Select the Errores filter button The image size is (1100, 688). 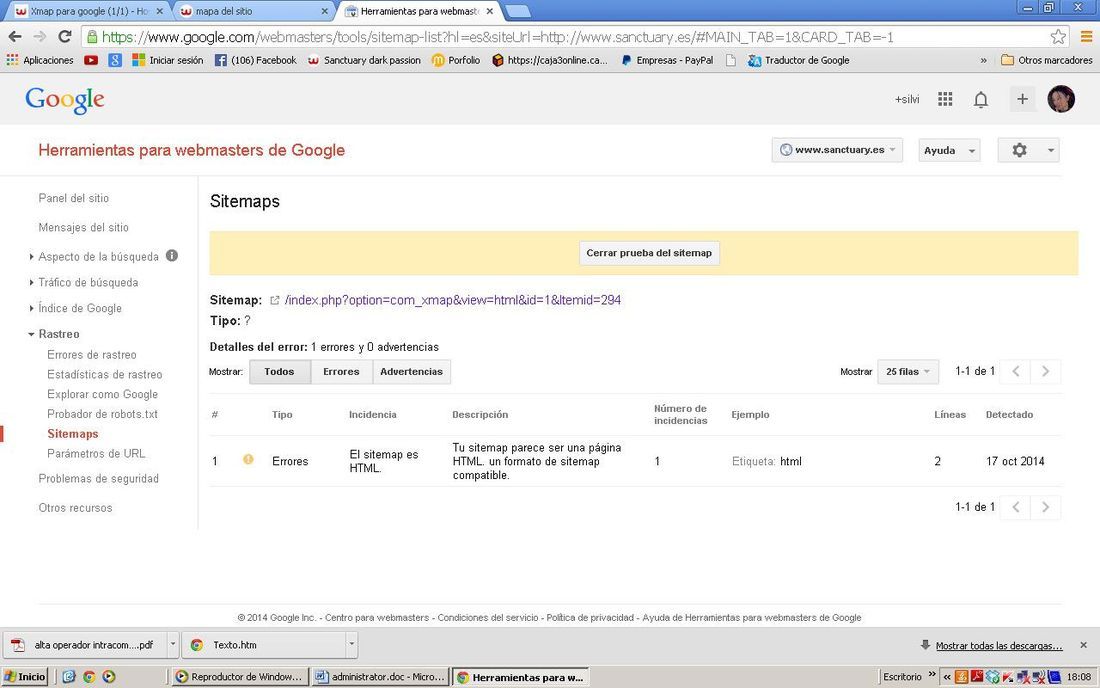[x=341, y=372]
